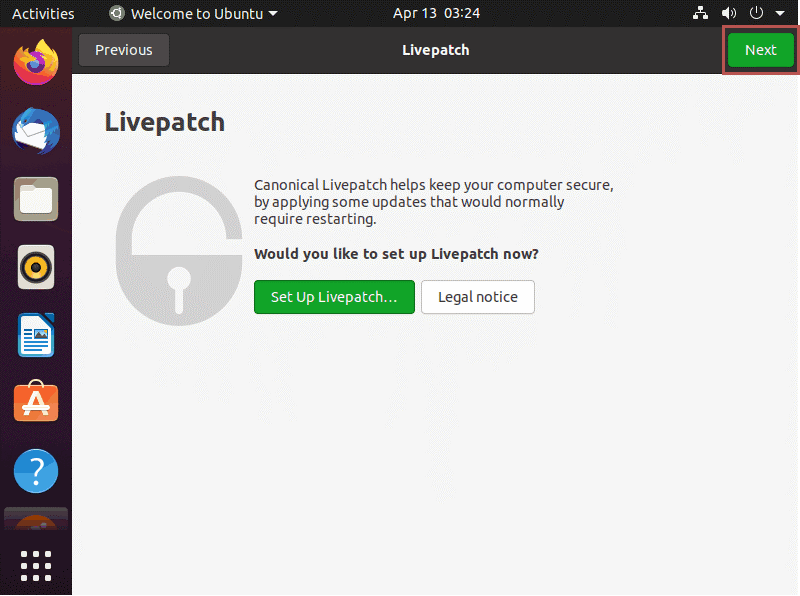Click the Canonical Livepatch description paragraph

coord(434,202)
